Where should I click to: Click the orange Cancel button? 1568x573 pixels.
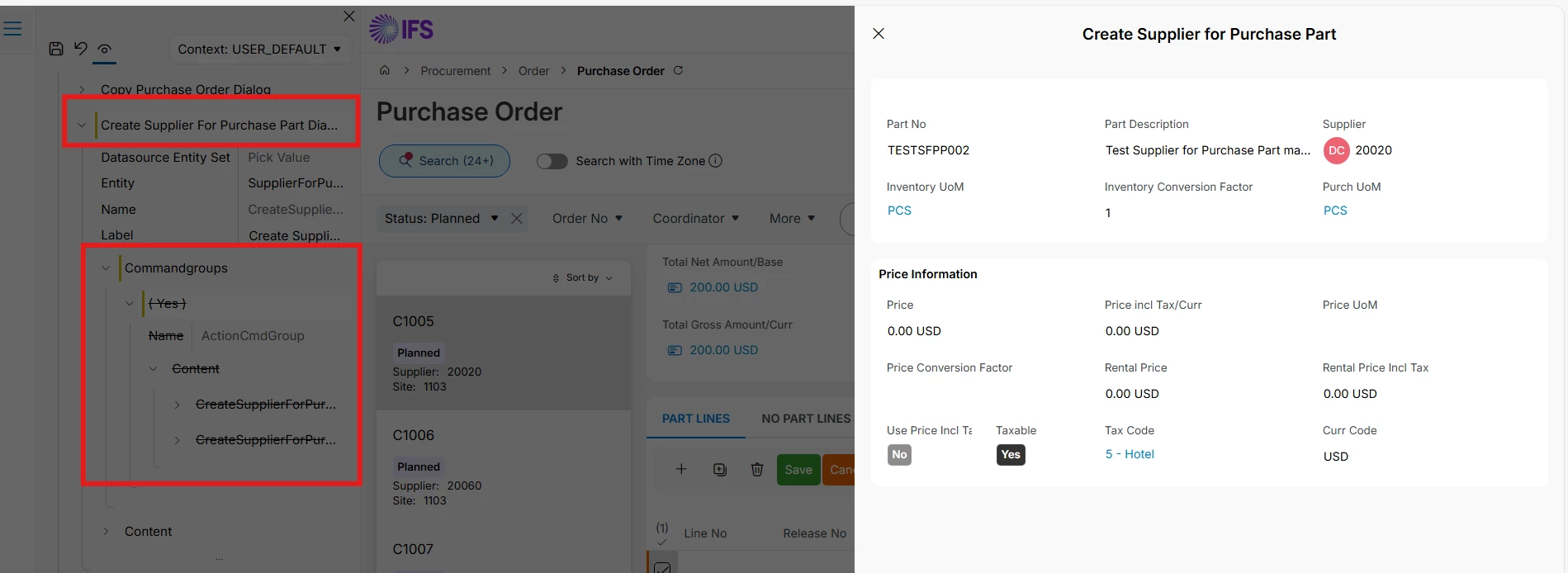pyautogui.click(x=839, y=470)
